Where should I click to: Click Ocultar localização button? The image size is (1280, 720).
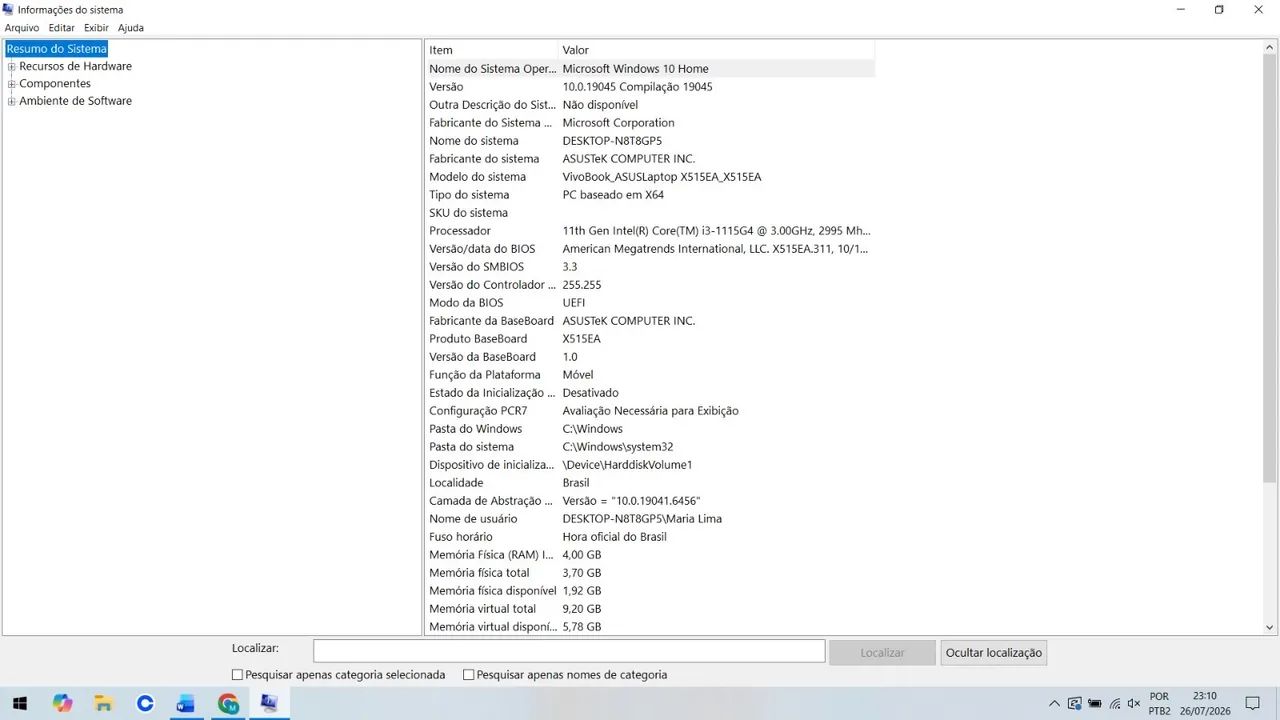[994, 652]
